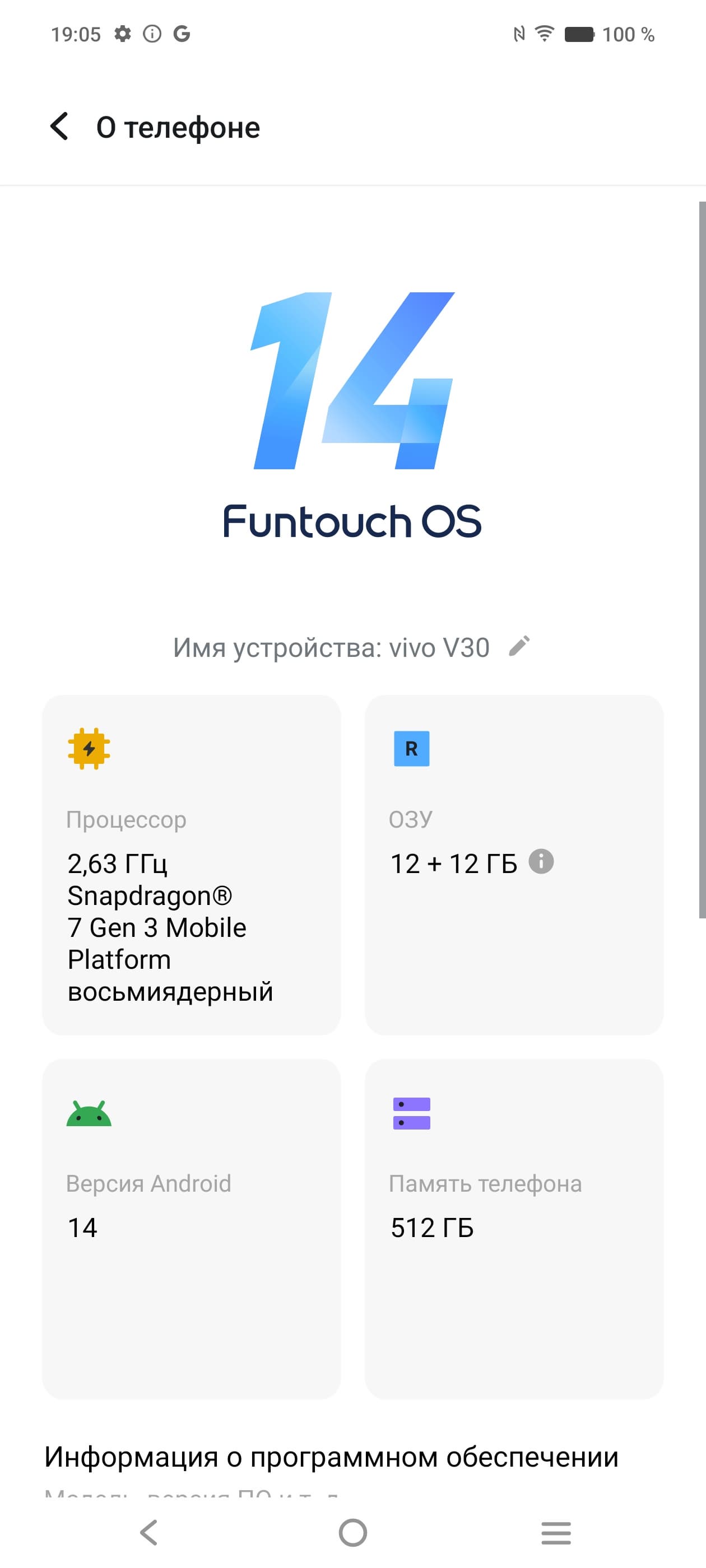This screenshot has height=1568, width=706.
Task: Open Информация о программном обеспечении section
Action: [331, 1457]
